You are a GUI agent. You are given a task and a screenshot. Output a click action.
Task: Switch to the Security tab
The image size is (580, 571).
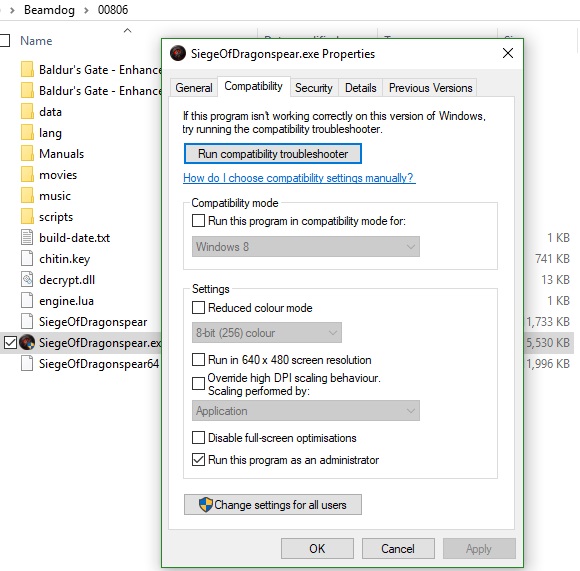pos(314,88)
